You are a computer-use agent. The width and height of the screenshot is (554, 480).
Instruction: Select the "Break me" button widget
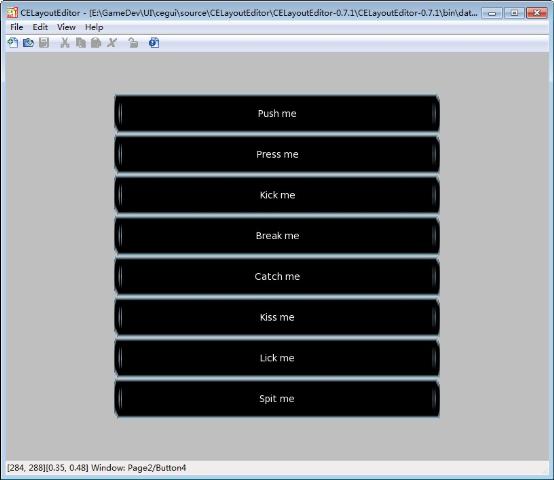(x=277, y=236)
